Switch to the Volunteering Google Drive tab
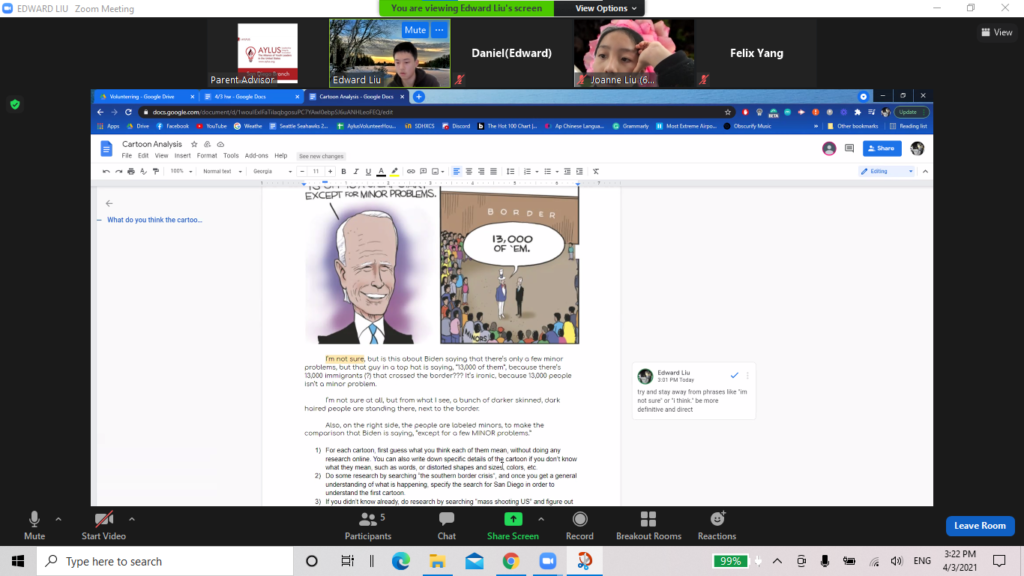This screenshot has width=1024, height=576. (x=146, y=97)
